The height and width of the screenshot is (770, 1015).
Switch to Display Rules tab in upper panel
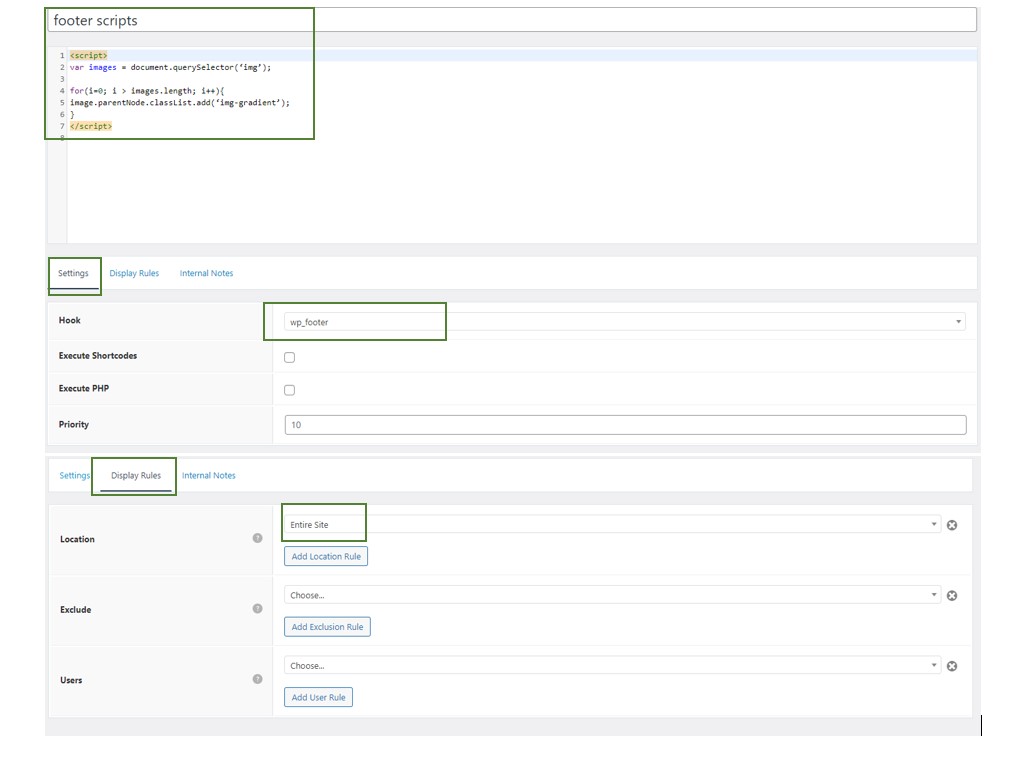[x=134, y=274]
